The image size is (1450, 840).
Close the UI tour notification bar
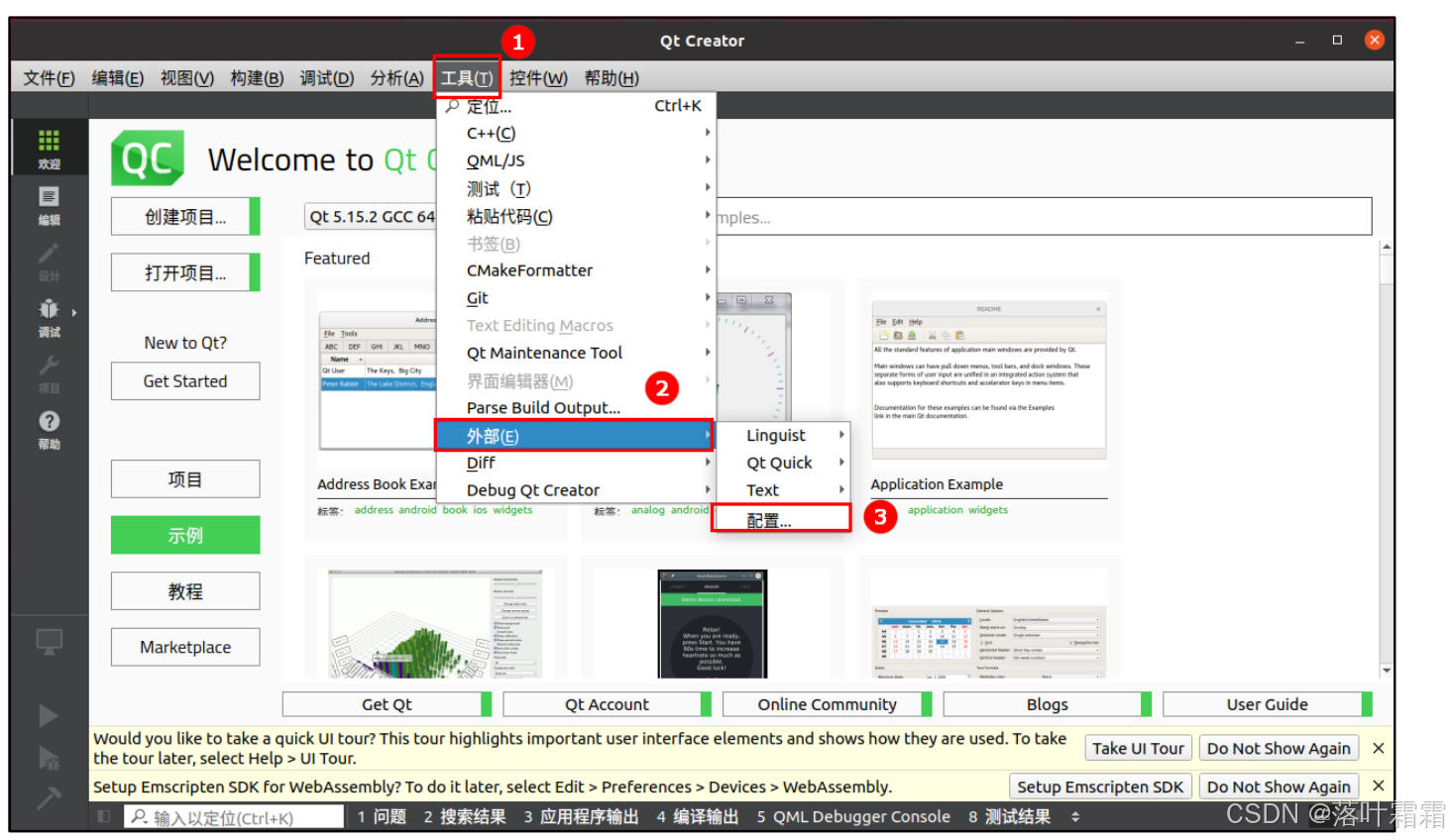(x=1378, y=748)
